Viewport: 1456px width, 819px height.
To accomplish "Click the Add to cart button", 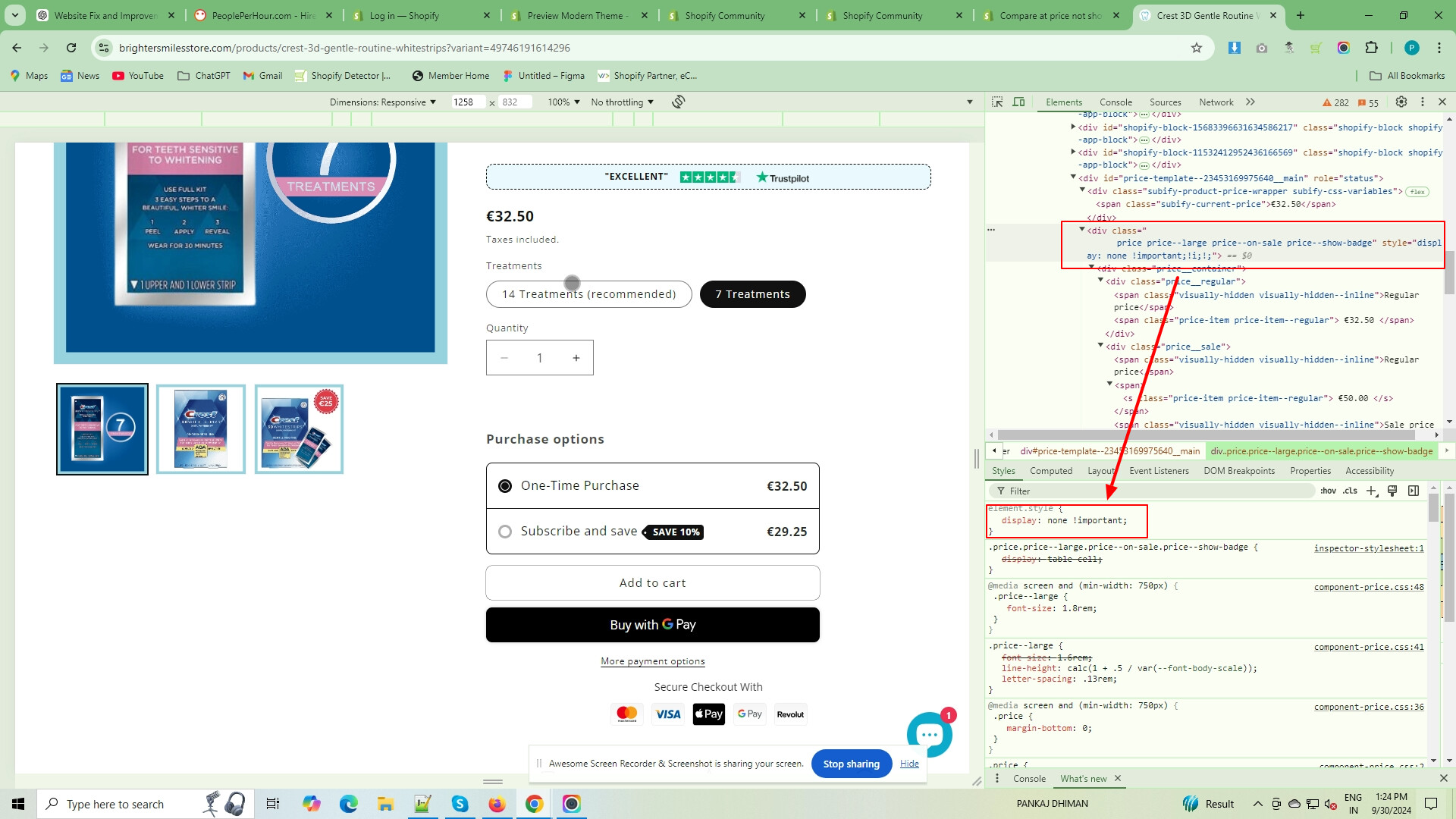I will (652, 582).
